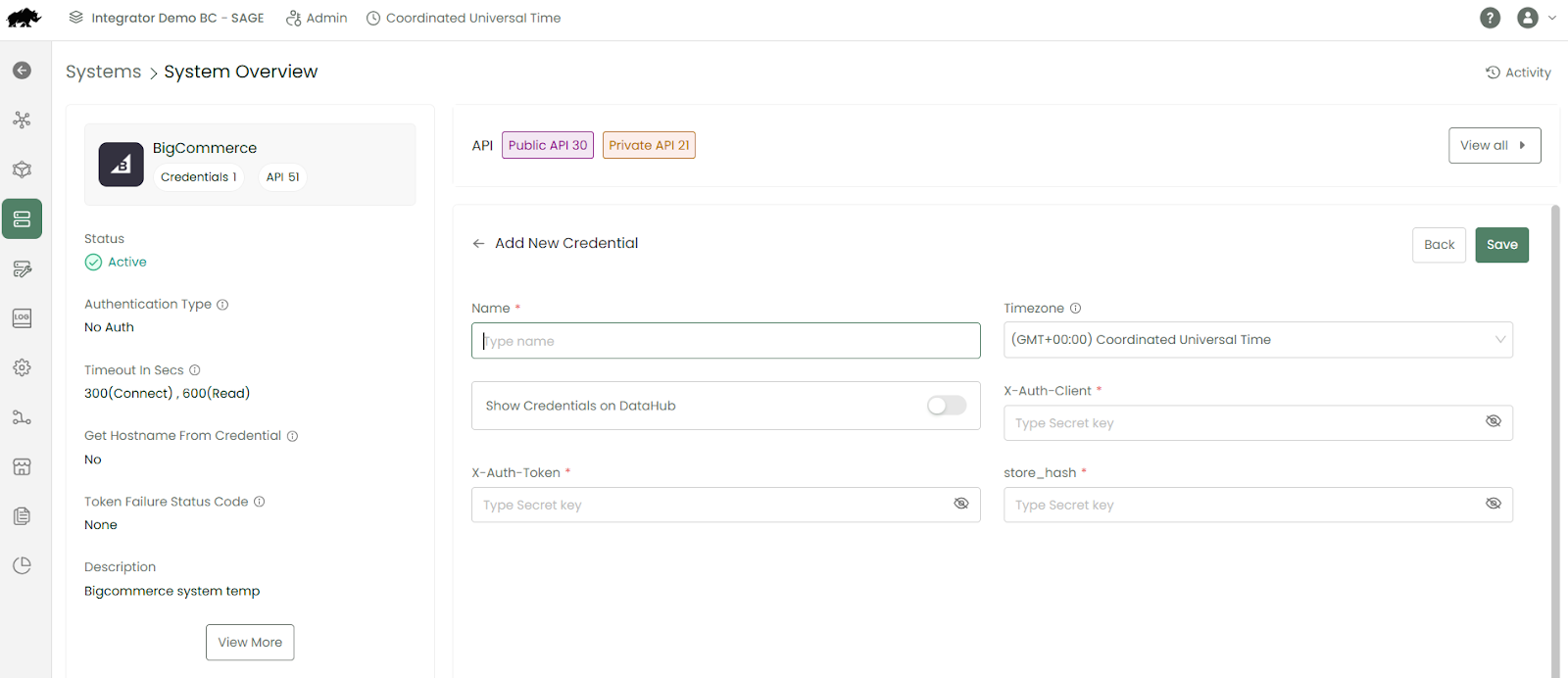Screen dimensions: 1568x678
Task: Click the View More button
Action: coord(250,643)
